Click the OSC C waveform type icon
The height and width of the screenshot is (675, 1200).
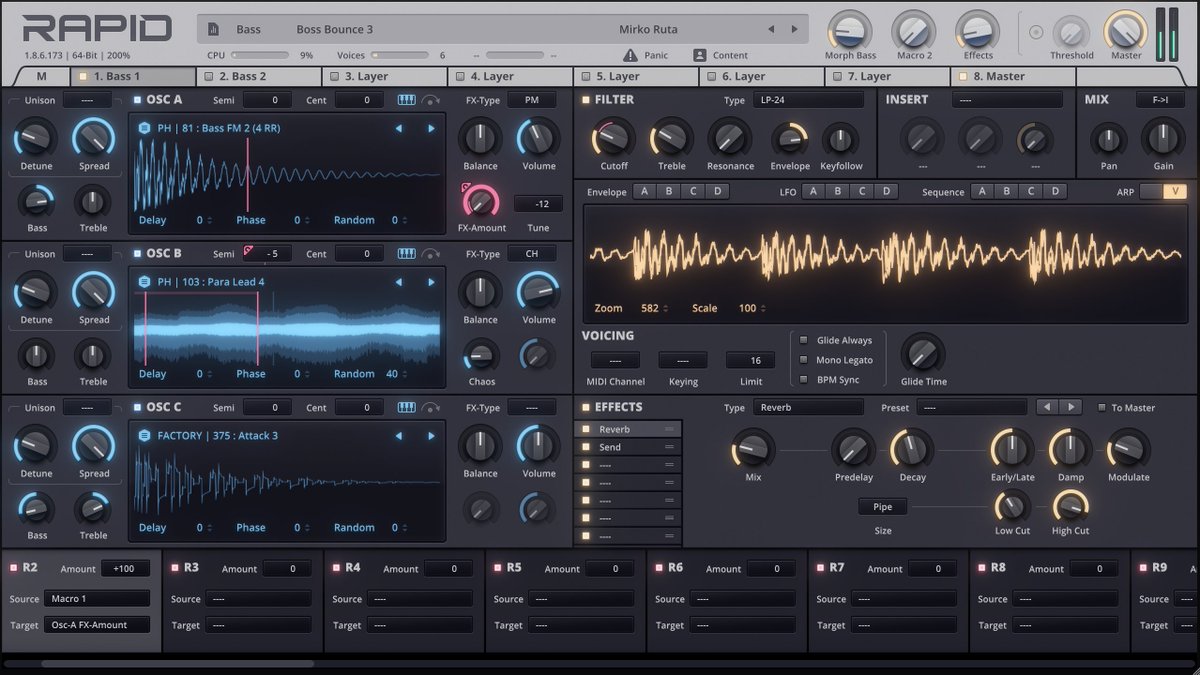(x=144, y=436)
